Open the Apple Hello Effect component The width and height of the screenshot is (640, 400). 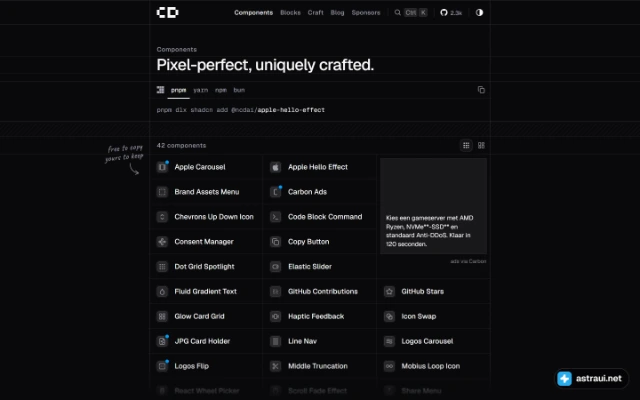point(318,167)
